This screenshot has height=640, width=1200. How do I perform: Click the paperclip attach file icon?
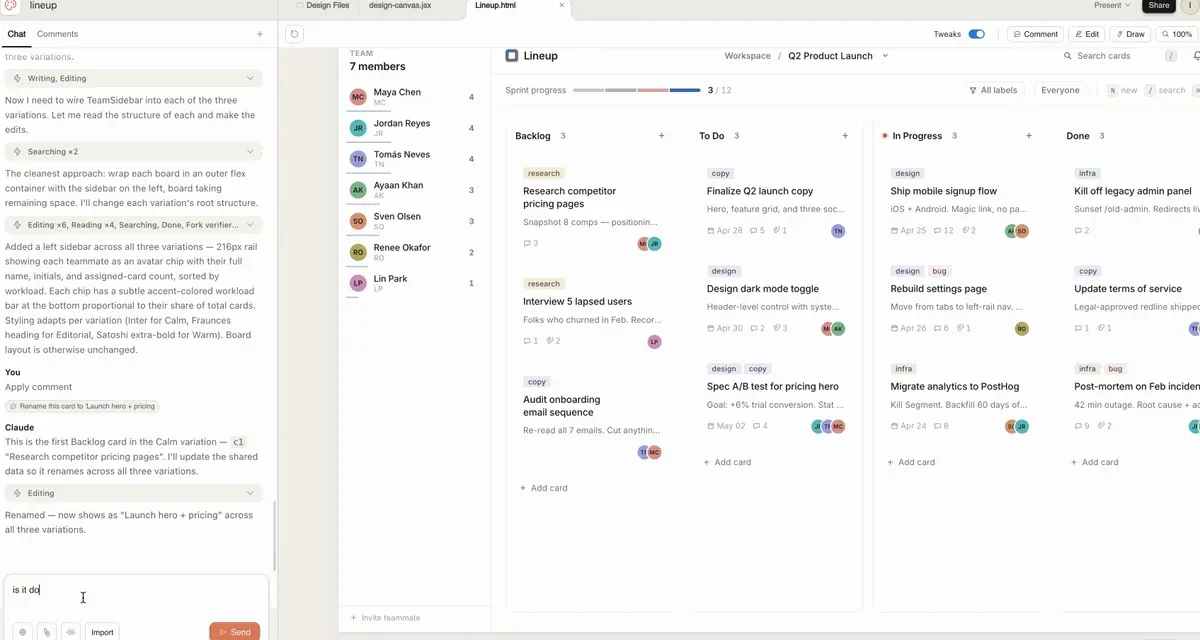pyautogui.click(x=46, y=632)
